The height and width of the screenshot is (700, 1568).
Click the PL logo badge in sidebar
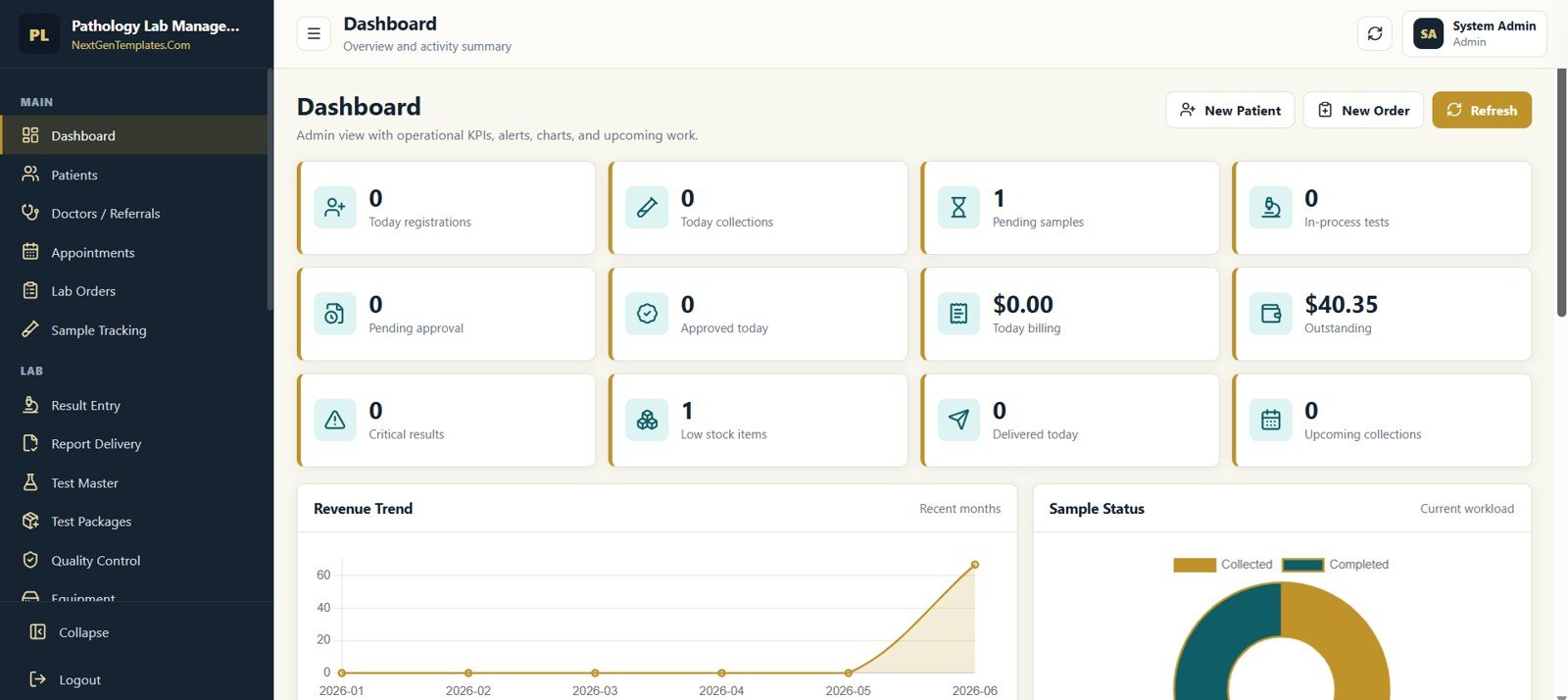click(x=39, y=34)
